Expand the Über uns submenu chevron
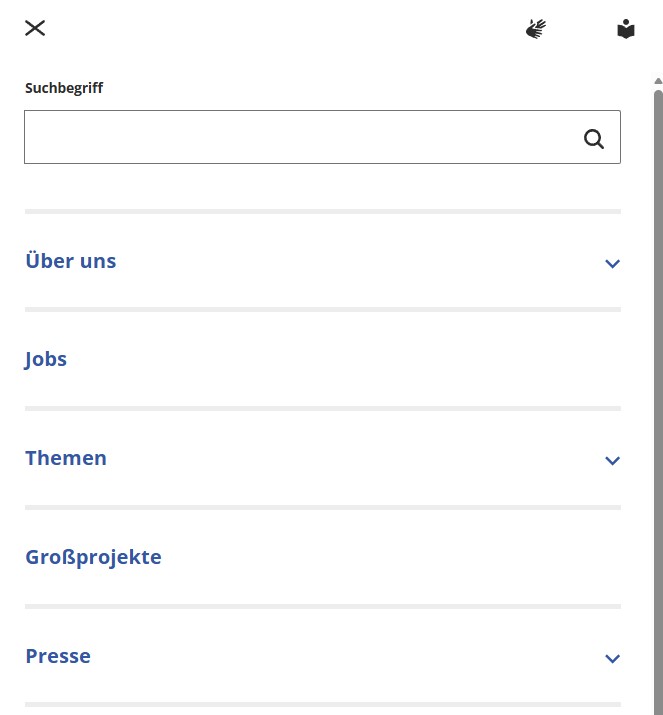 pyautogui.click(x=613, y=264)
